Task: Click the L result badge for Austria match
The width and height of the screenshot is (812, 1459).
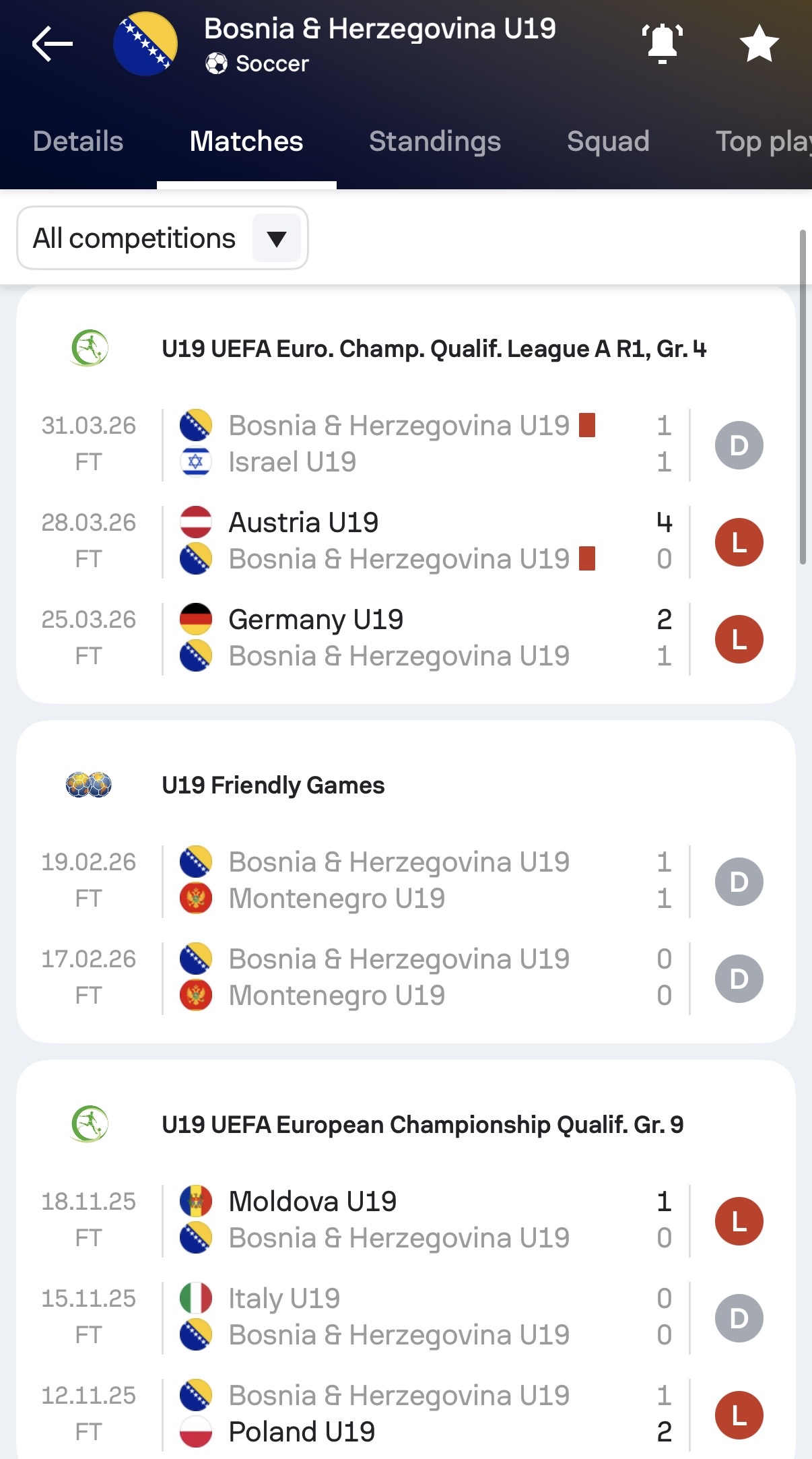Action: [739, 542]
